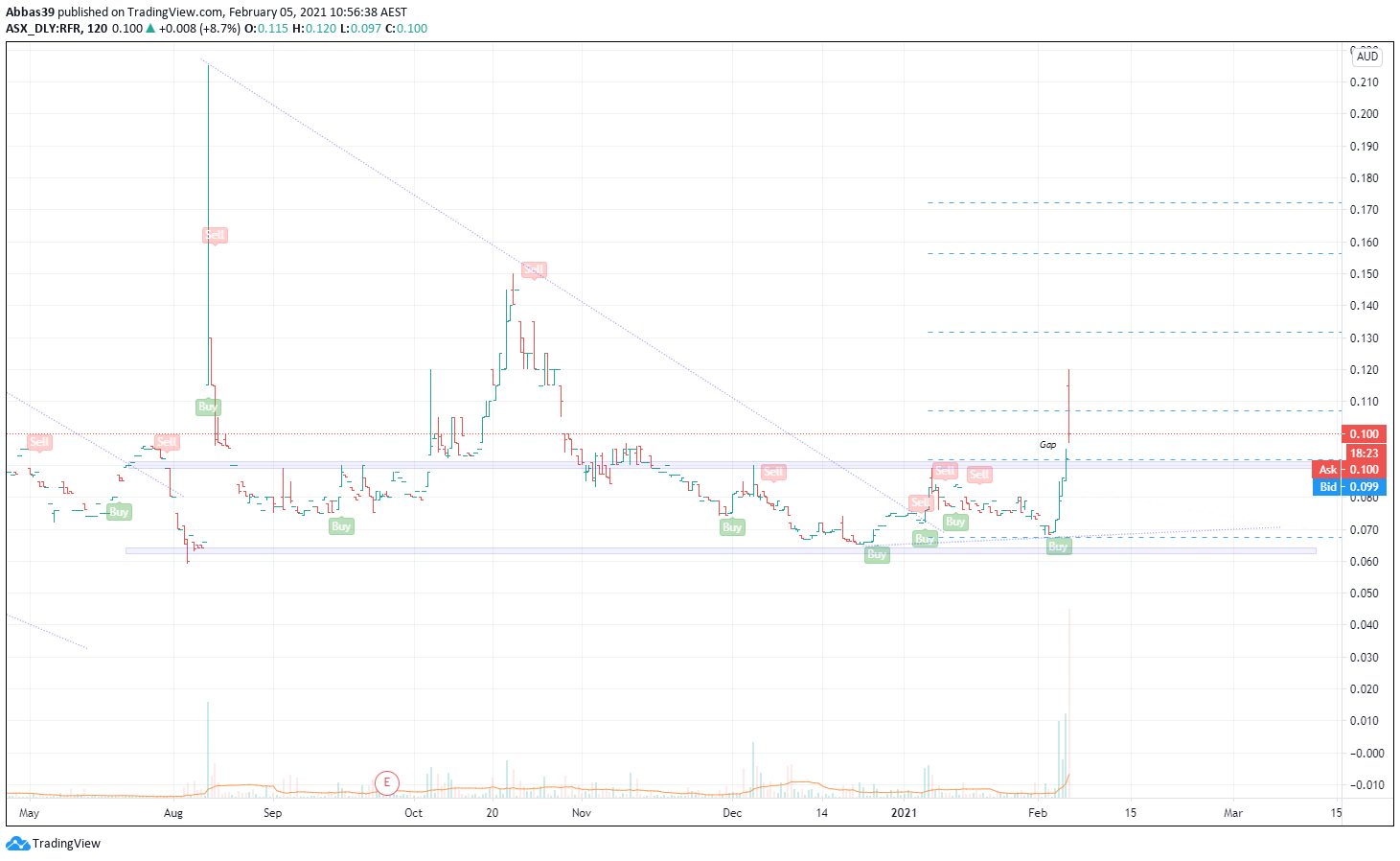Select the Sell label in early December
Viewport: 1400px width, 861px height.
pos(773,472)
